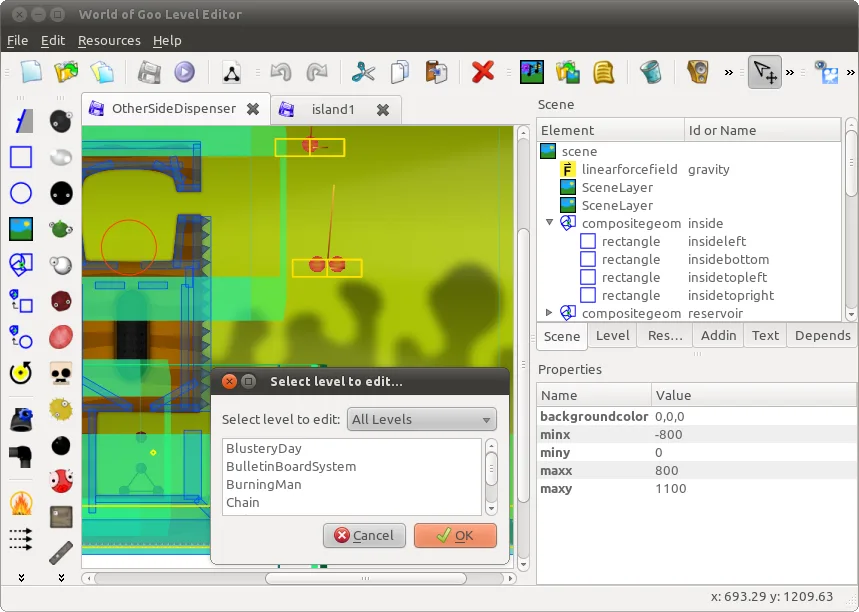Expand the compositegeom reservoir node
Viewport: 859px width, 612px height.
[549, 312]
